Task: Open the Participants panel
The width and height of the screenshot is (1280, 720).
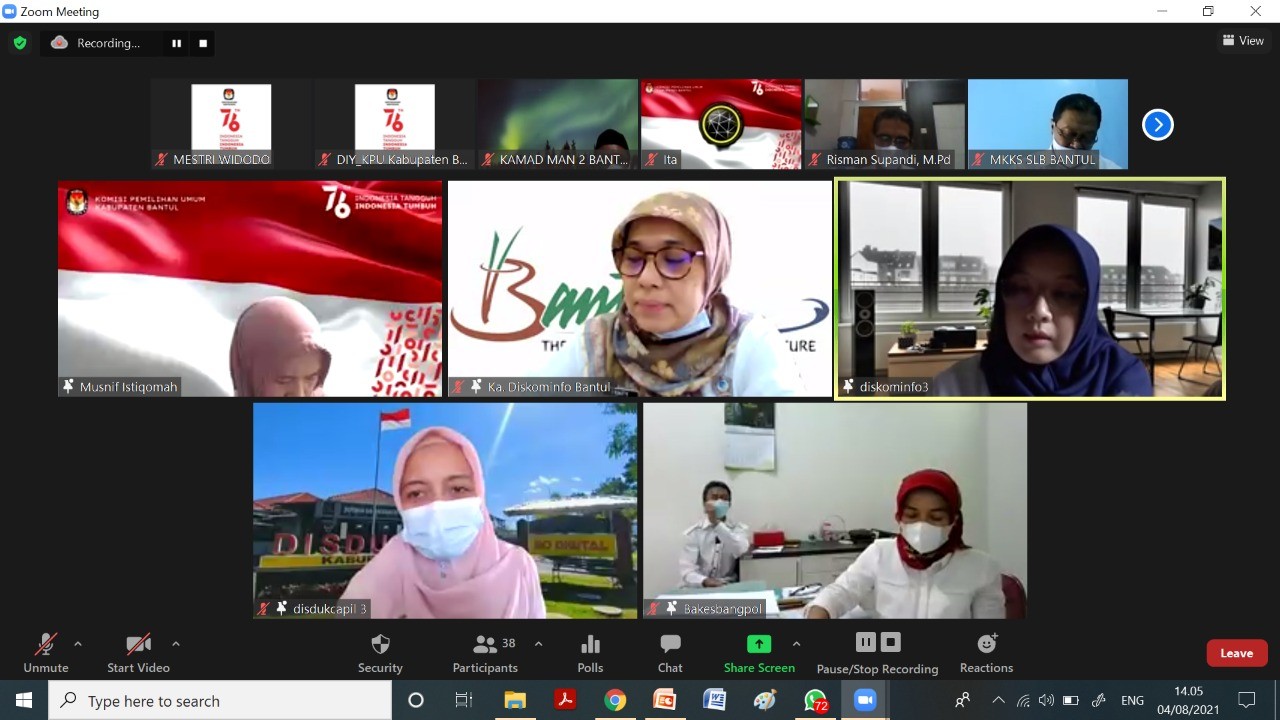Action: 486,652
